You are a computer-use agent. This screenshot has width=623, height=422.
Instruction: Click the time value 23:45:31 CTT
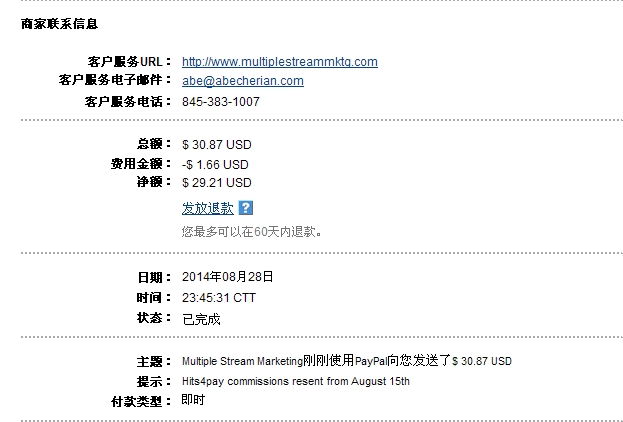coord(219,298)
